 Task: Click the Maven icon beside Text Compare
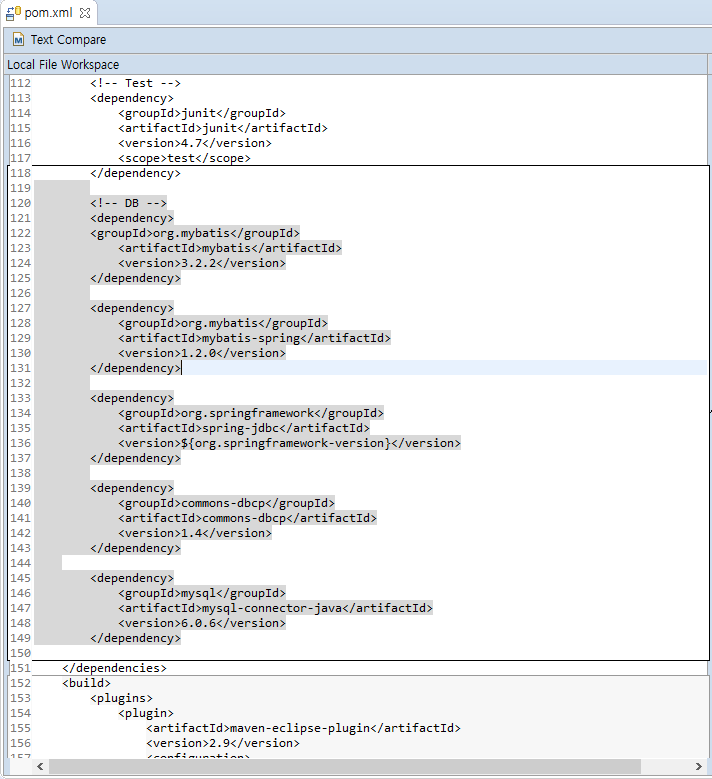coord(17,40)
